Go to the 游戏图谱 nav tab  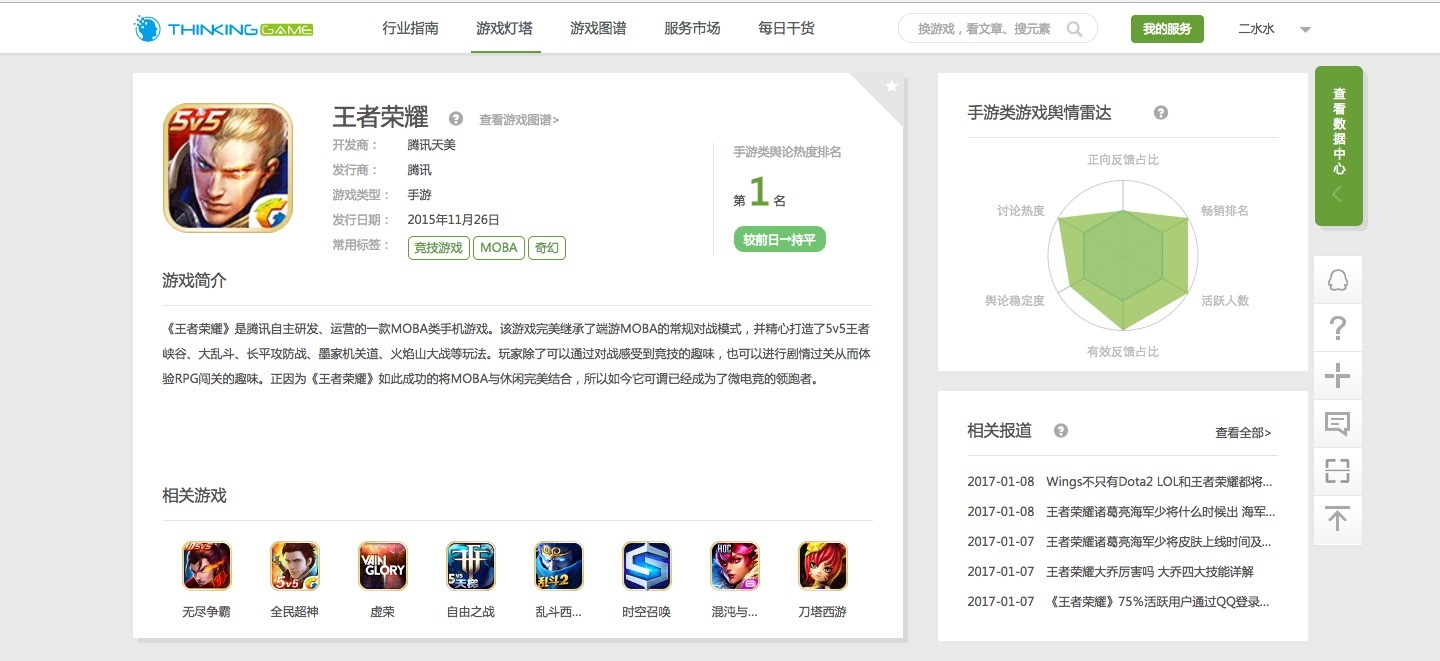point(598,28)
